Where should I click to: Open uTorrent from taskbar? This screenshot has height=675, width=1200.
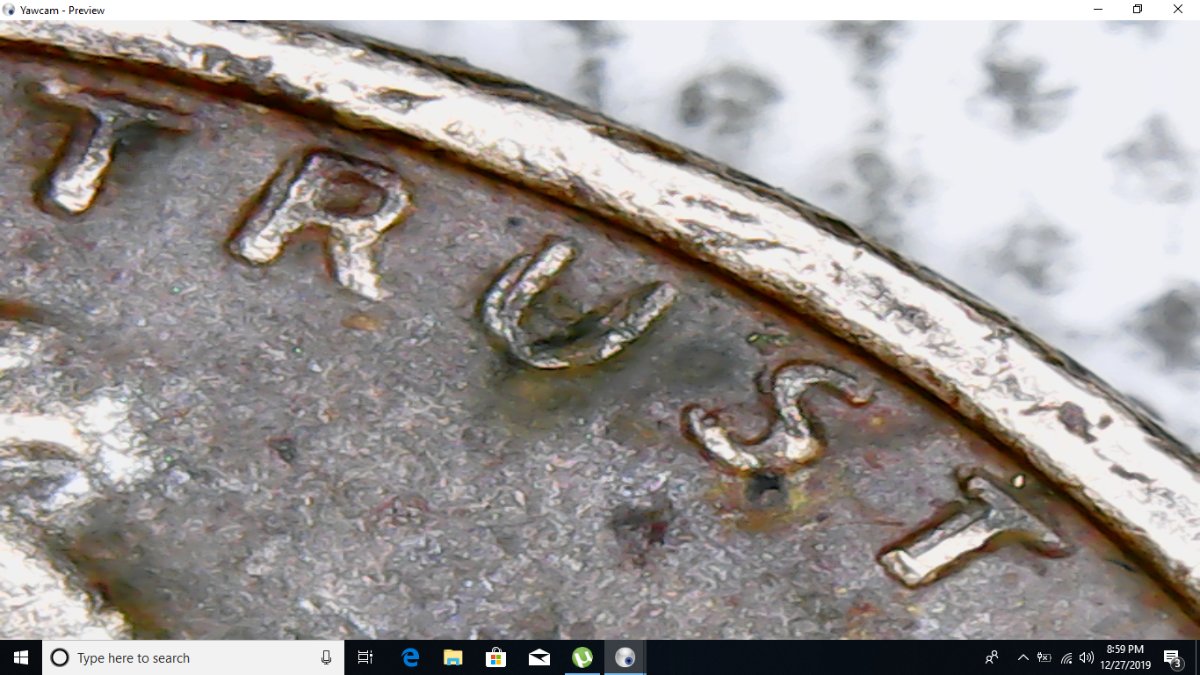pos(582,657)
